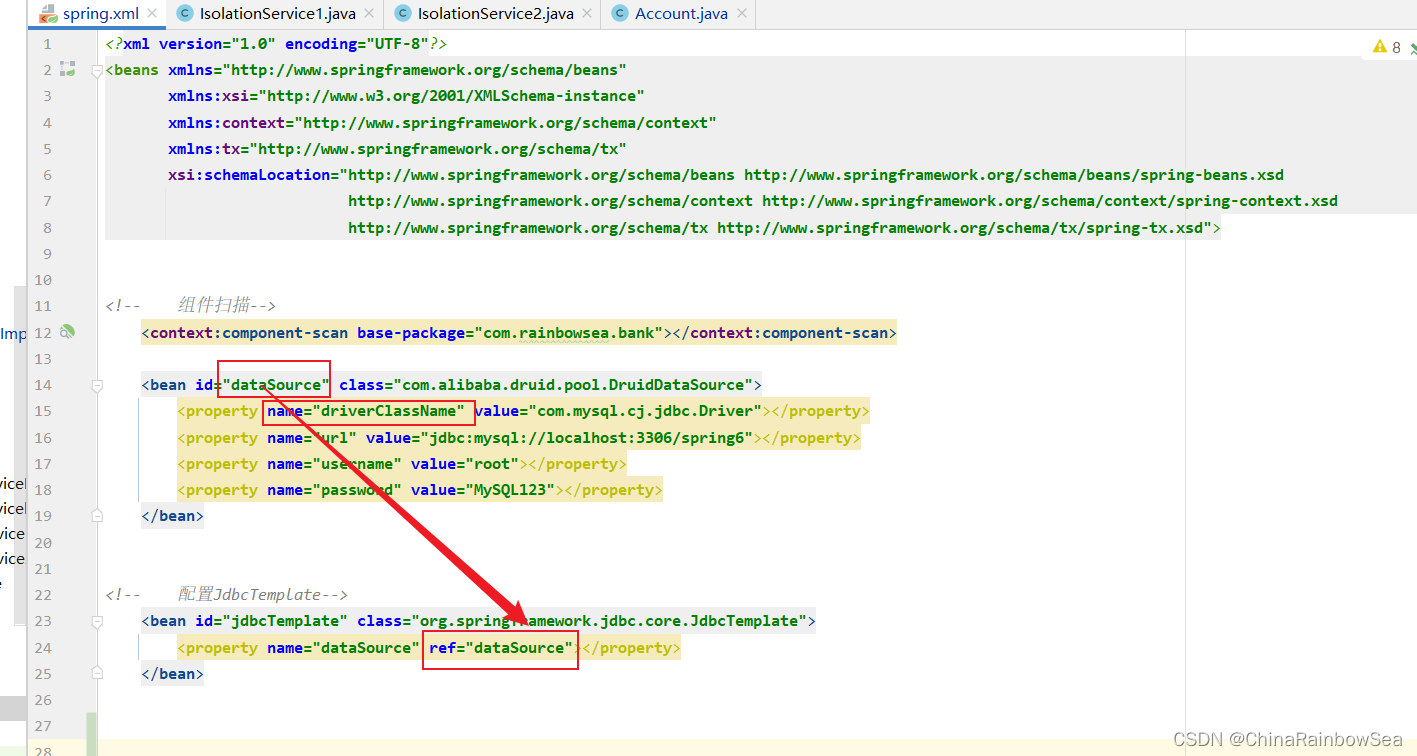Close the IsolationService1.java tab

coord(367,14)
